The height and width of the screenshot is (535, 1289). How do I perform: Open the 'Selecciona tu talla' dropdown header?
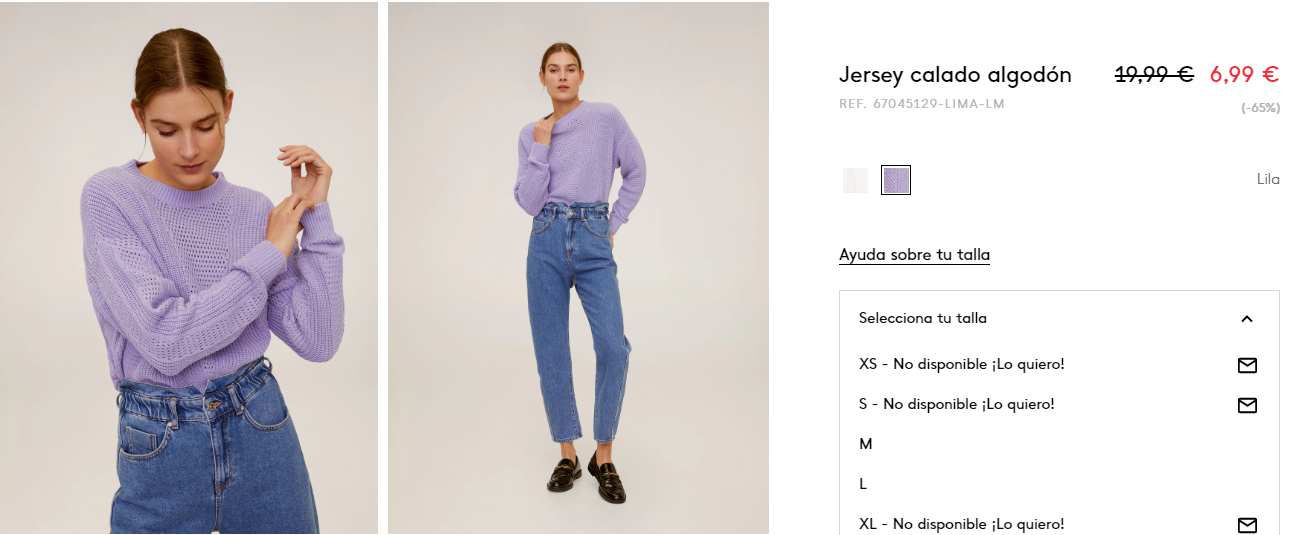[1059, 318]
